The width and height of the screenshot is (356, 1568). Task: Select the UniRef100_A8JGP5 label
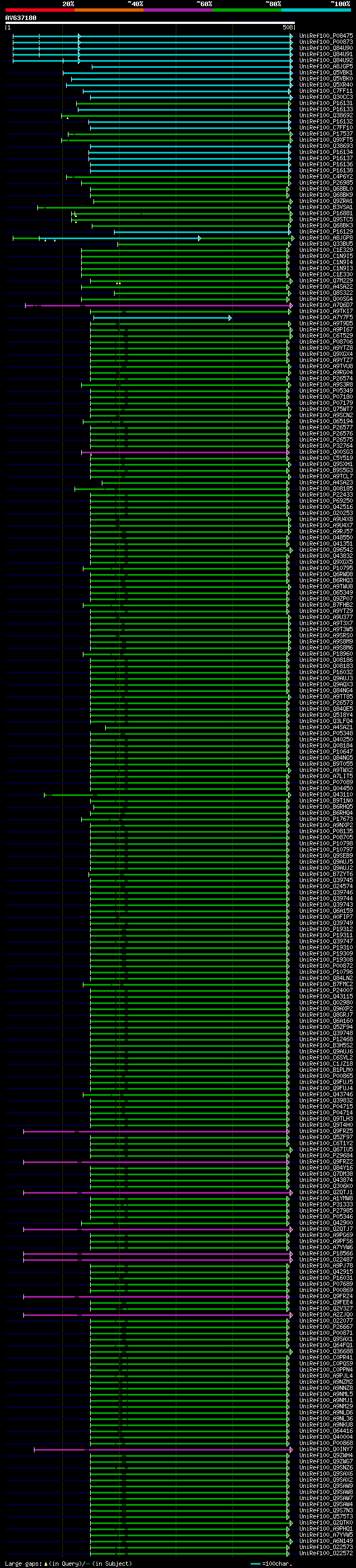(x=326, y=66)
